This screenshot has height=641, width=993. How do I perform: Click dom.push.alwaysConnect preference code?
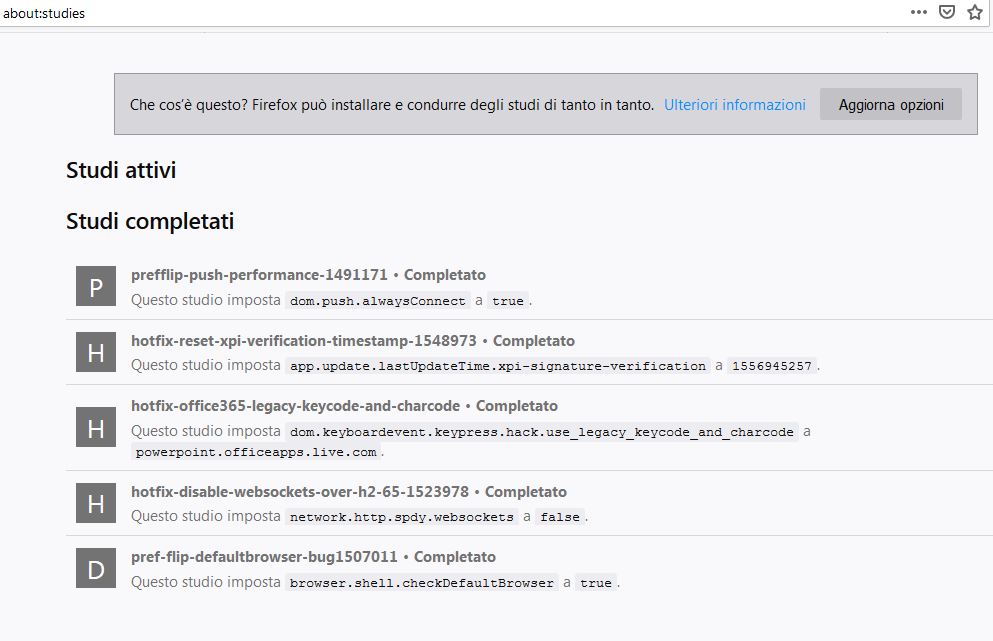(377, 301)
